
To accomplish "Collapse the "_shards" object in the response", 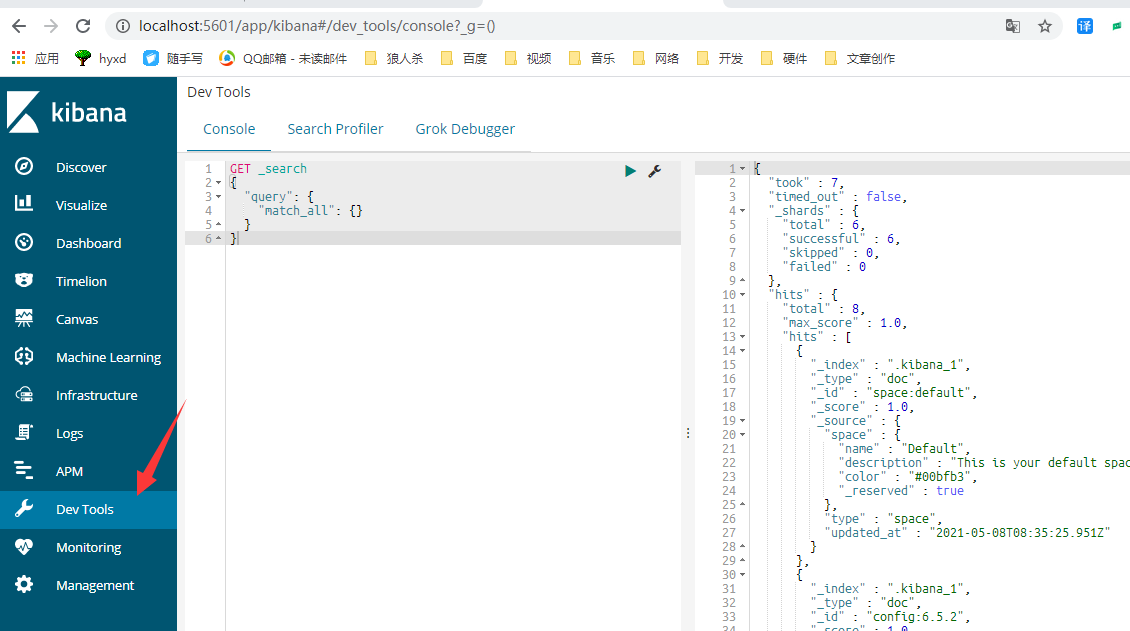I will (743, 211).
